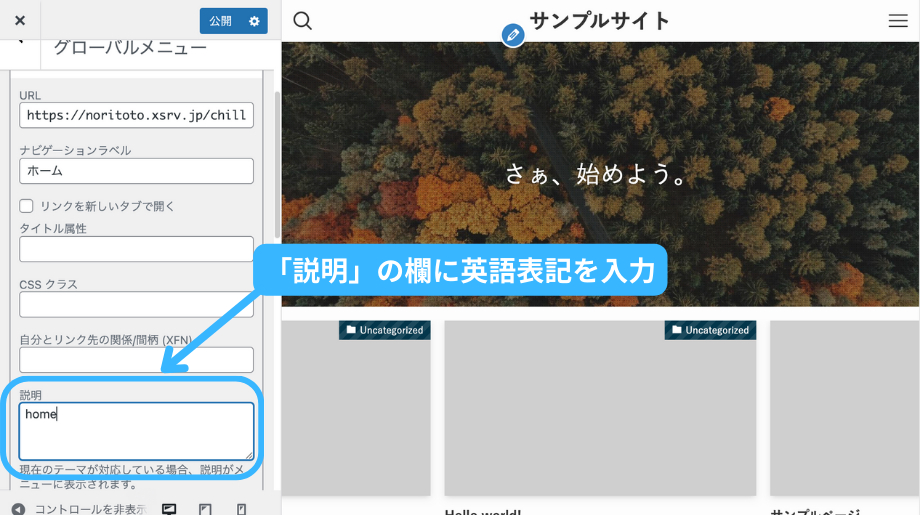This screenshot has width=920, height=515.
Task: Click into the URL input field
Action: coord(136,115)
